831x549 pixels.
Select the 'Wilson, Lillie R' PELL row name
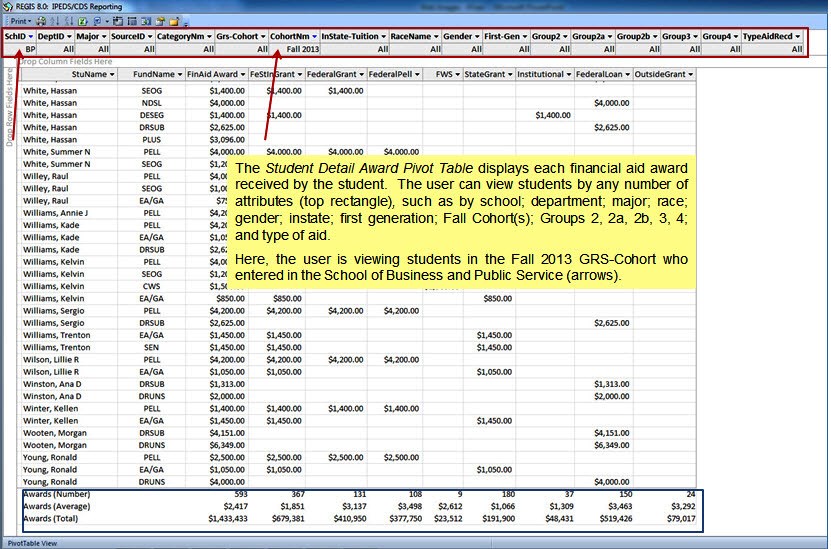(51, 359)
